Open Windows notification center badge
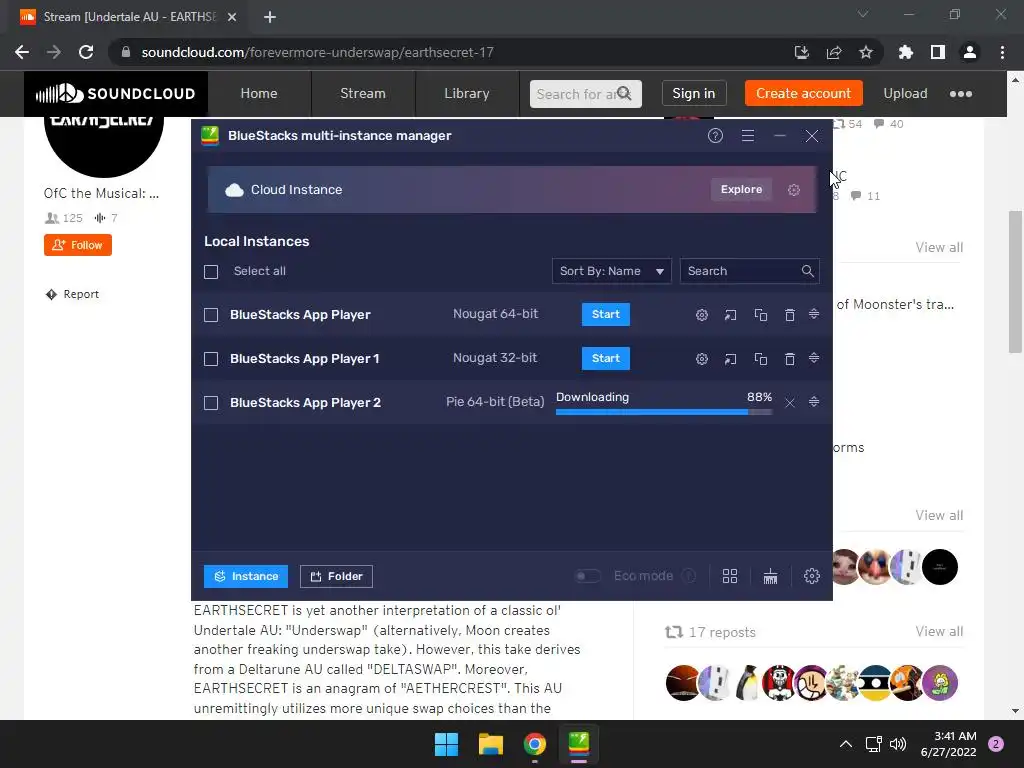 tap(996, 744)
